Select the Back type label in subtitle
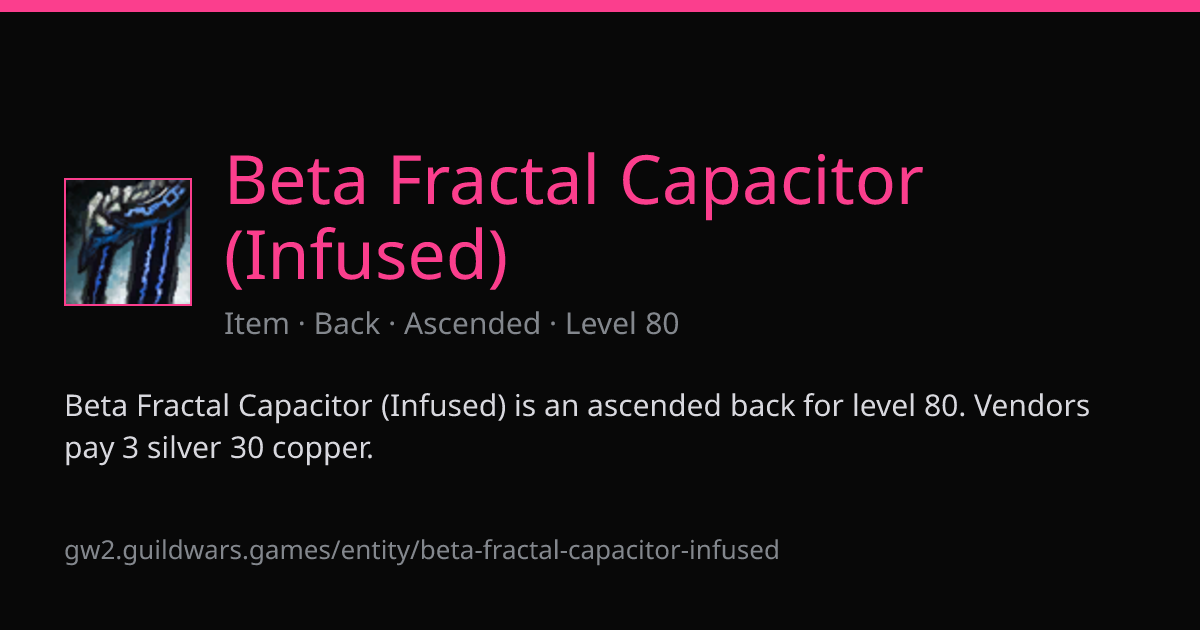Viewport: 1200px width, 630px height. [x=347, y=324]
